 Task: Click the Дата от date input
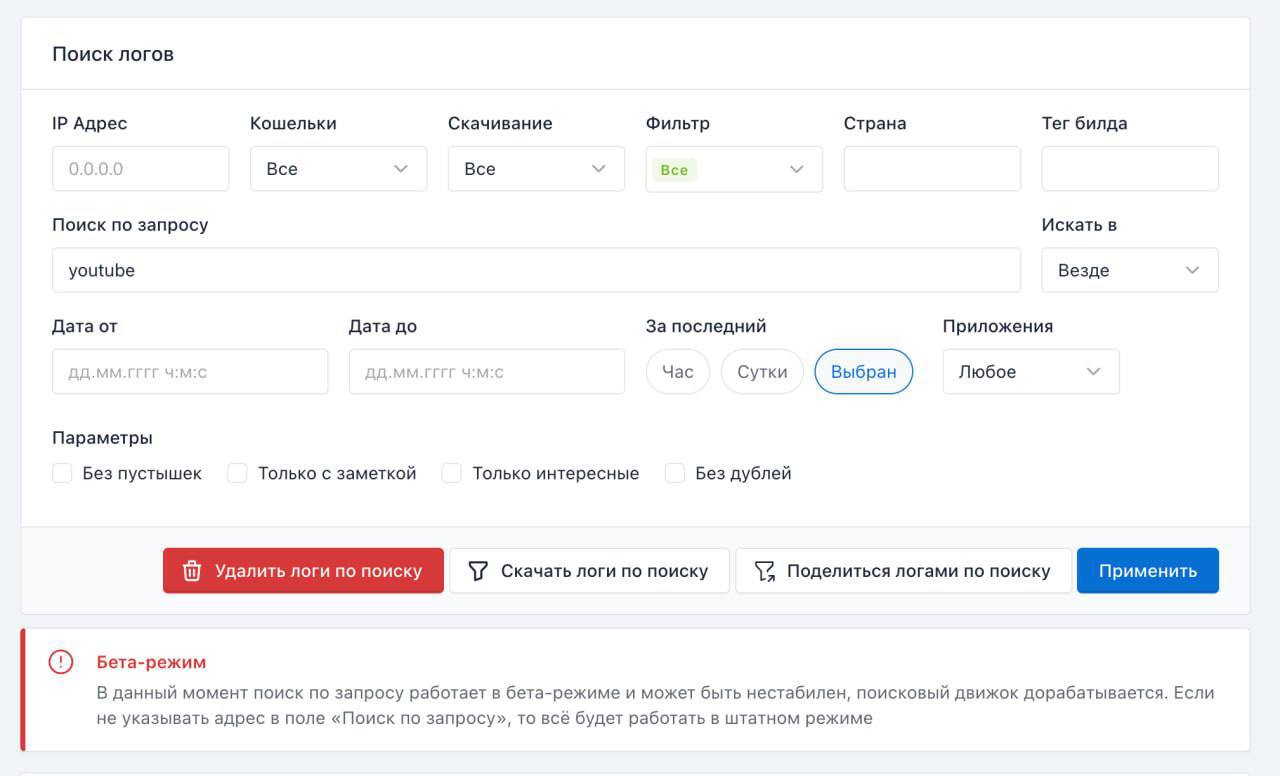coord(190,372)
